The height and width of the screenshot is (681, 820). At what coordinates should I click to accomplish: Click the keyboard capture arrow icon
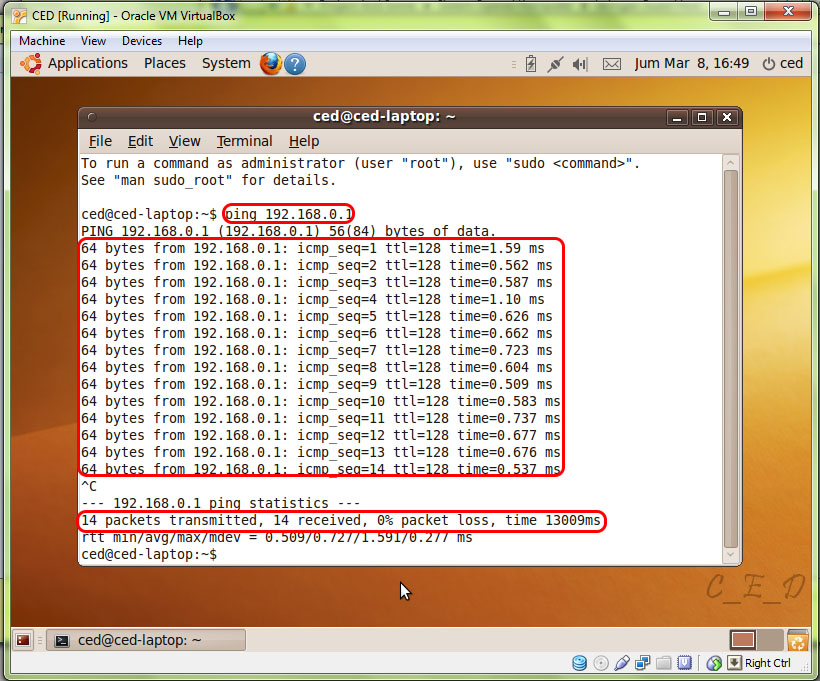point(734,663)
